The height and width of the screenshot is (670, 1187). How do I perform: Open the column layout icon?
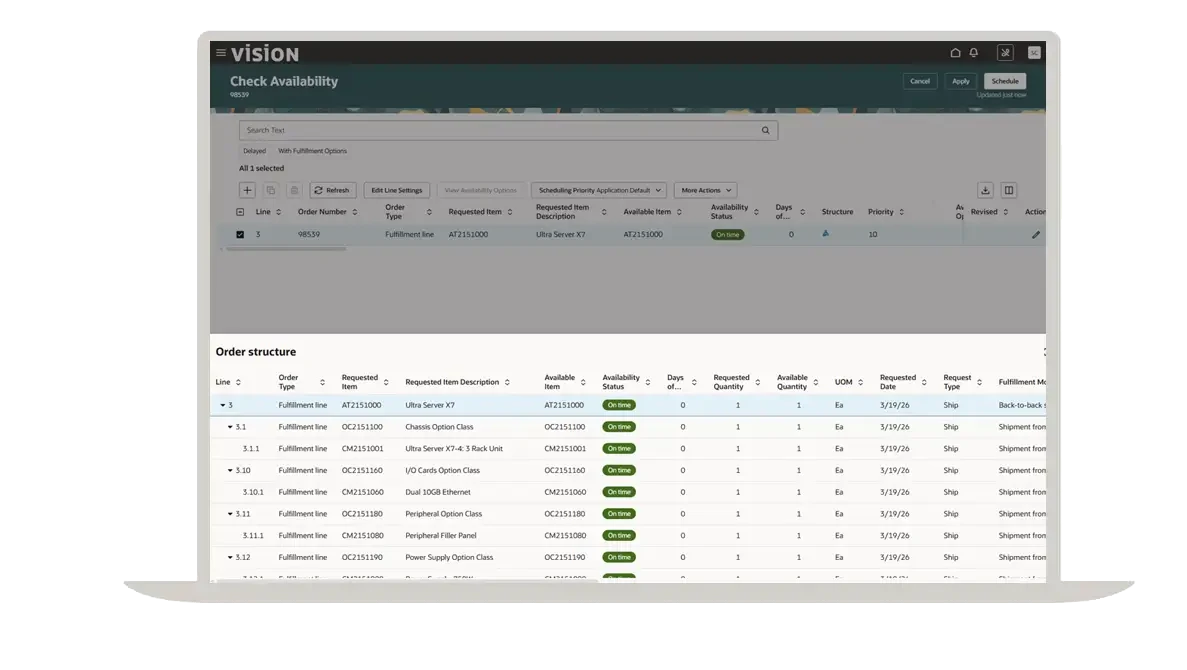[1009, 190]
